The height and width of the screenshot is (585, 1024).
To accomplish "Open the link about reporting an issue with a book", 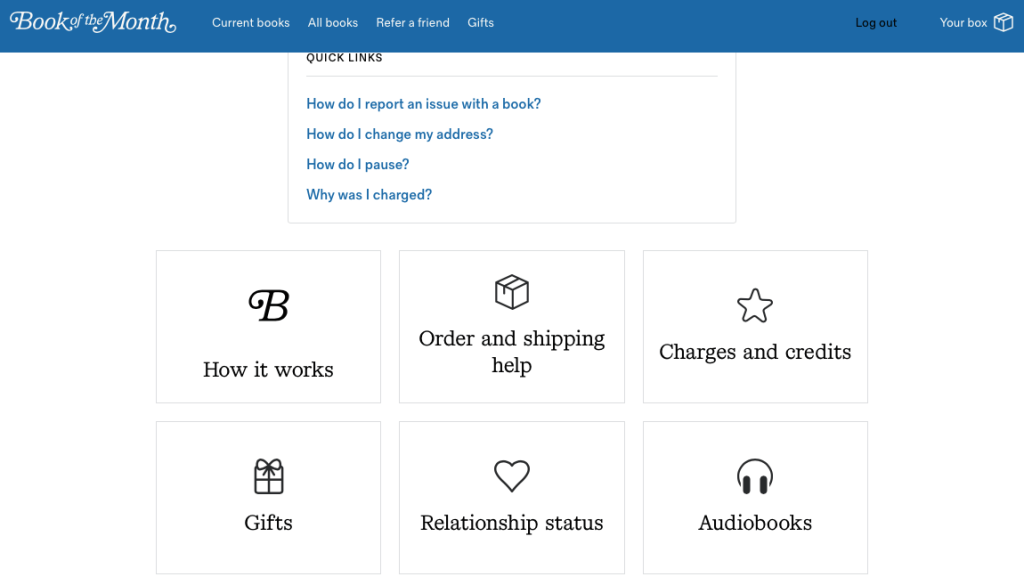I will coord(423,103).
